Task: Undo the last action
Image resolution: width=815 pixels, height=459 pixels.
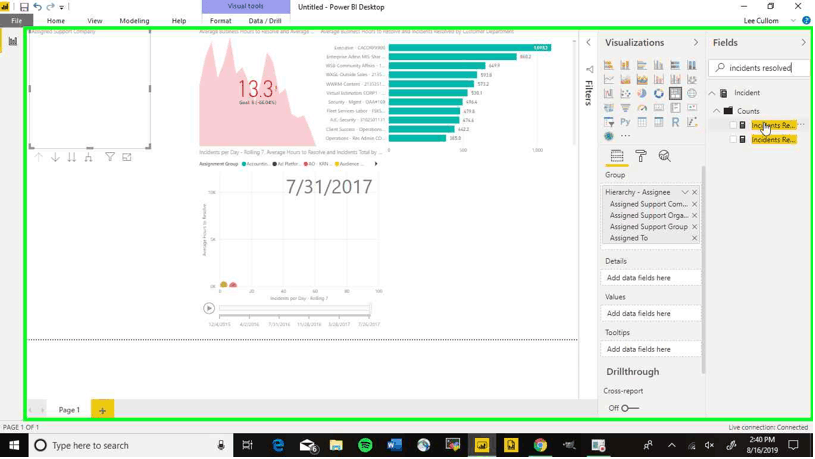Action: pyautogui.click(x=37, y=7)
